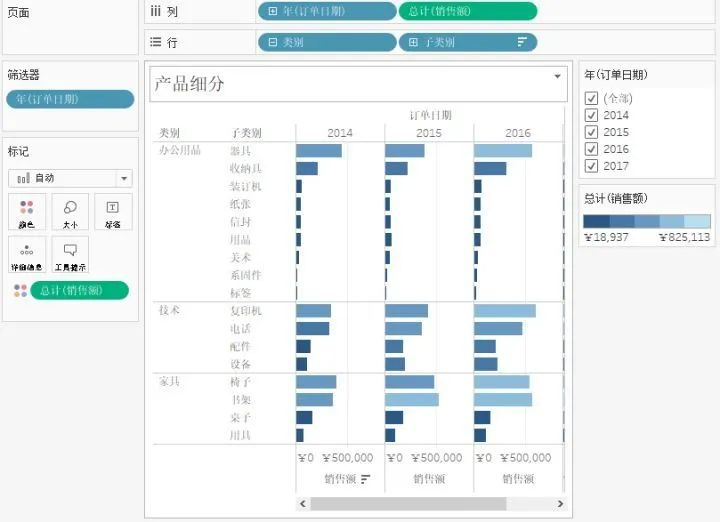
Task: Collapse the minus icon on the 类别 row pill
Action: tap(272, 42)
